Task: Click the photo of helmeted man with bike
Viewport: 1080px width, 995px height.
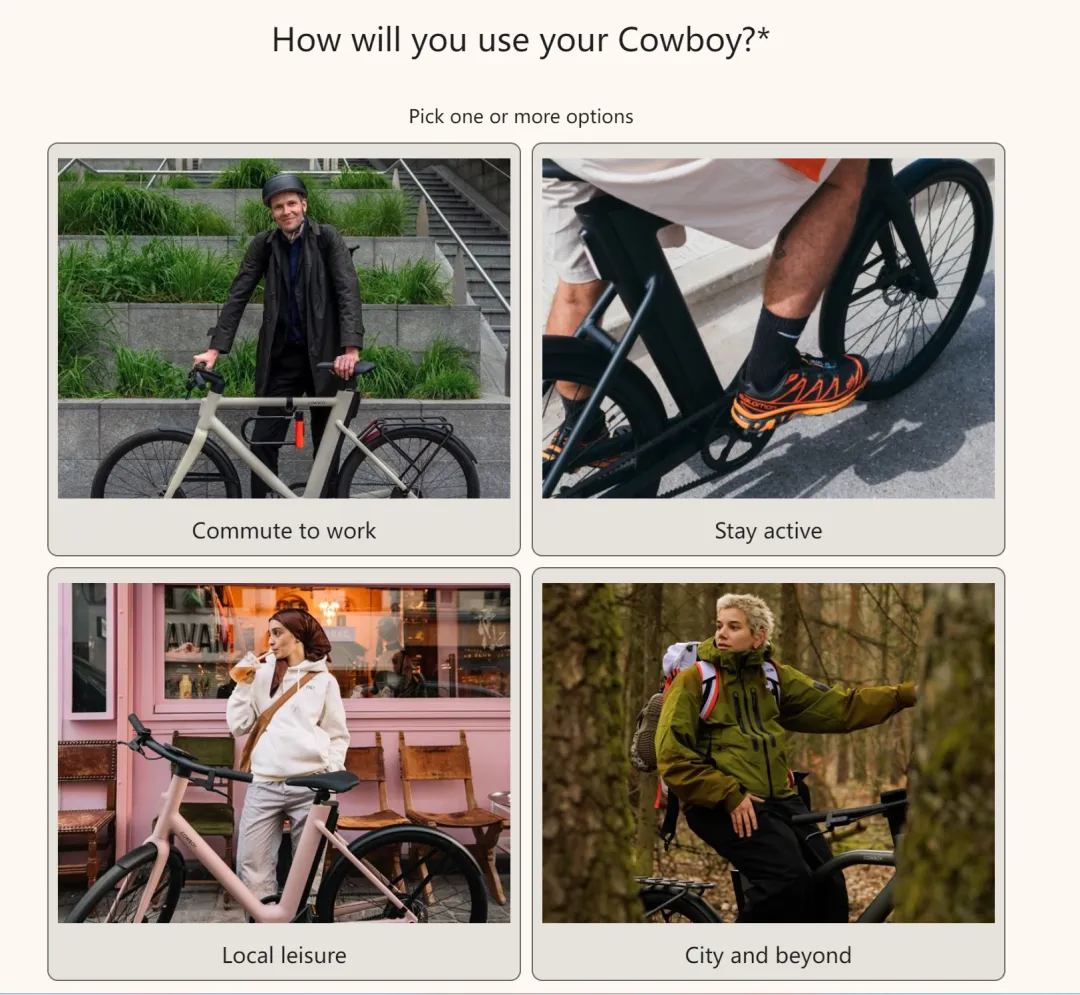Action: pos(284,328)
